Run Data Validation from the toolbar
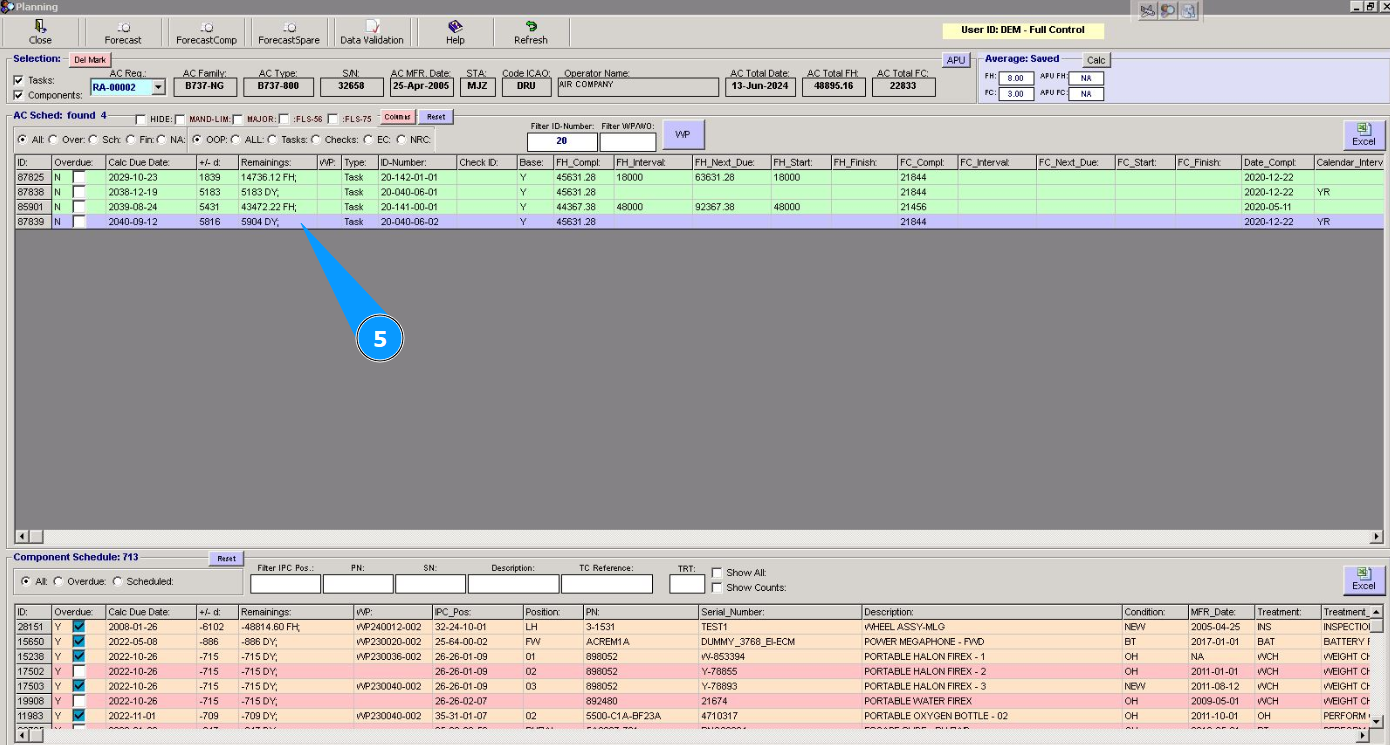Image resolution: width=1390 pixels, height=745 pixels. click(x=372, y=27)
